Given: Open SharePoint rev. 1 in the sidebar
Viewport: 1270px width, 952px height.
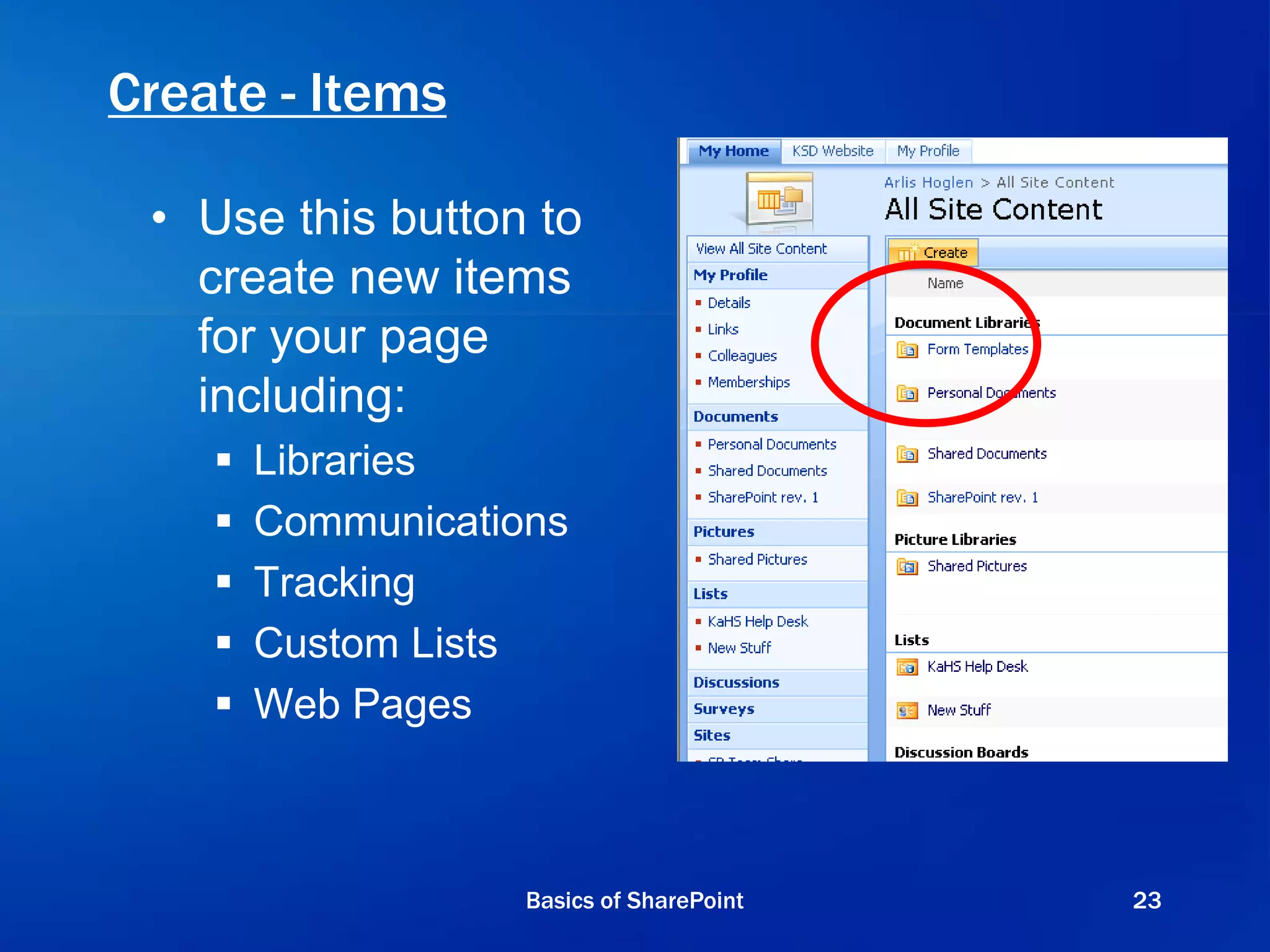Looking at the screenshot, I should (763, 498).
